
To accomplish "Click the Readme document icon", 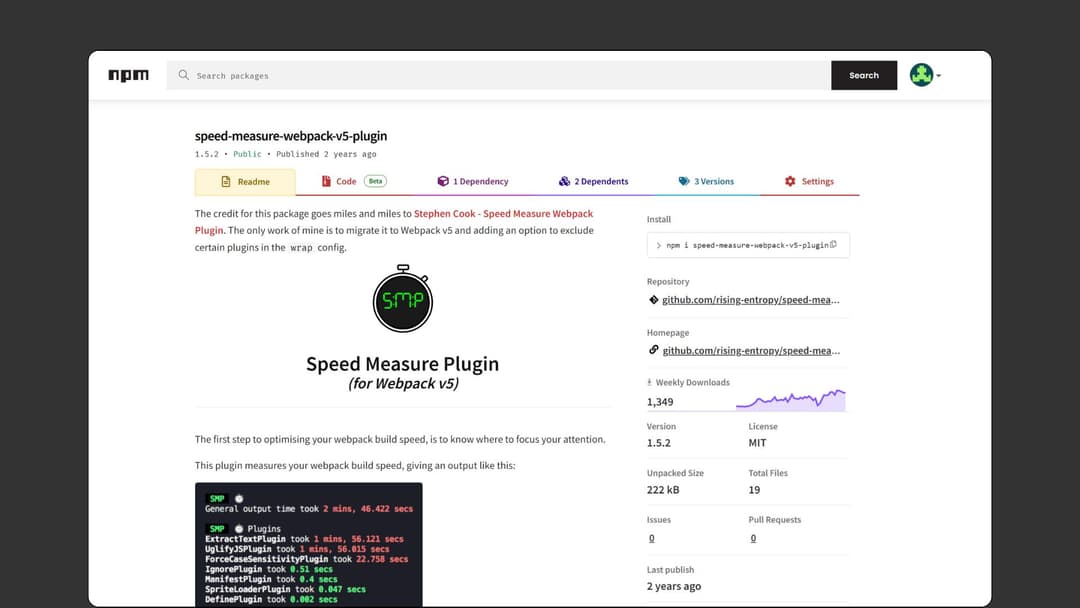I will tap(225, 182).
